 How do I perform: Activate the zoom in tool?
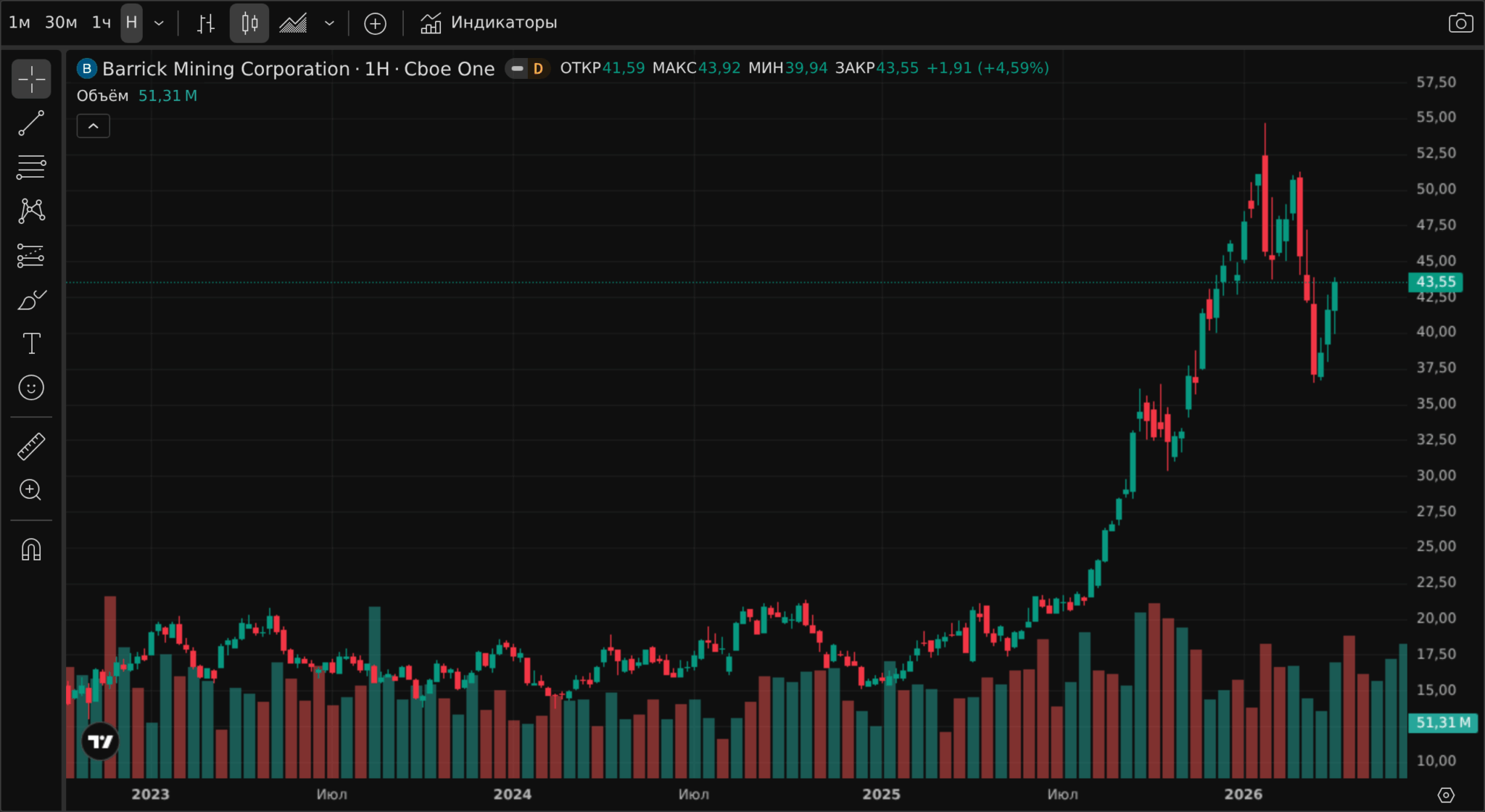coord(31,490)
